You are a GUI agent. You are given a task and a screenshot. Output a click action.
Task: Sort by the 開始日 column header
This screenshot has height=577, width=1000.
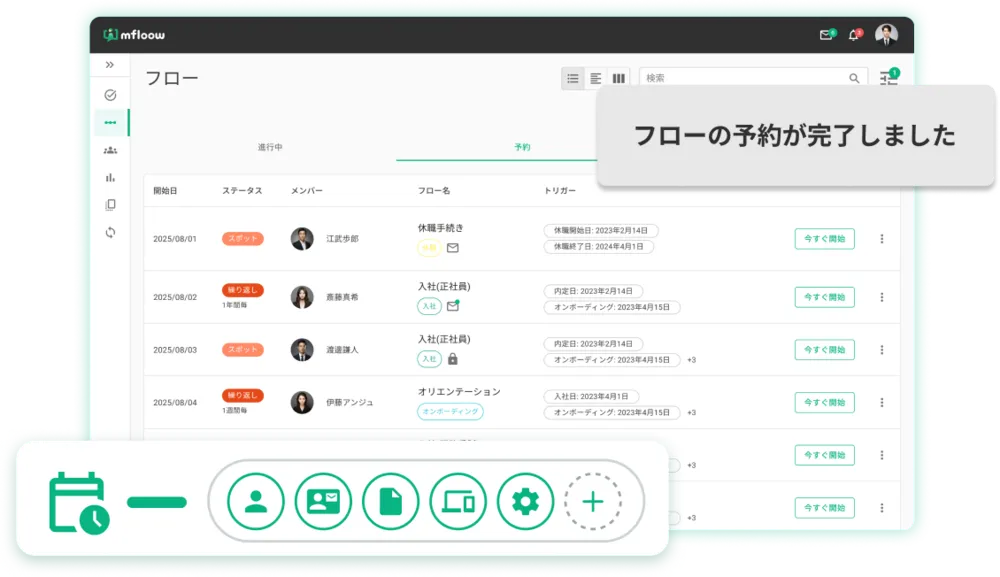click(165, 191)
